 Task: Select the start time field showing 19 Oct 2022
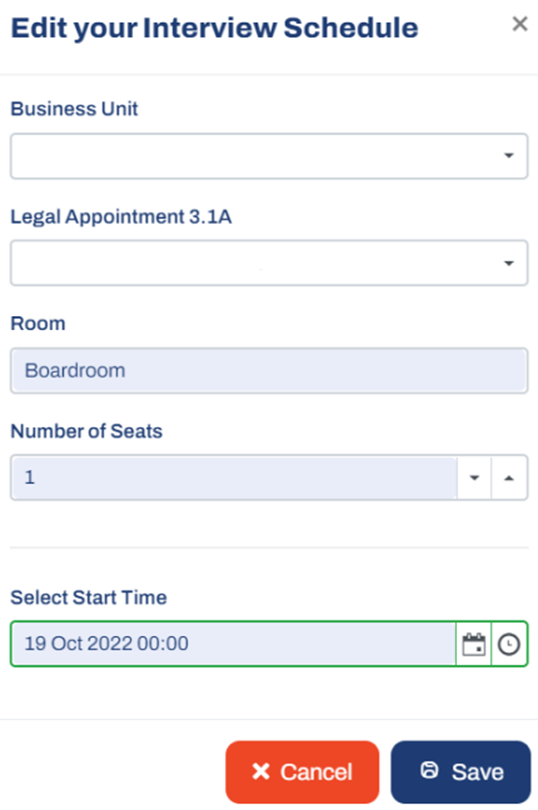(x=233, y=644)
